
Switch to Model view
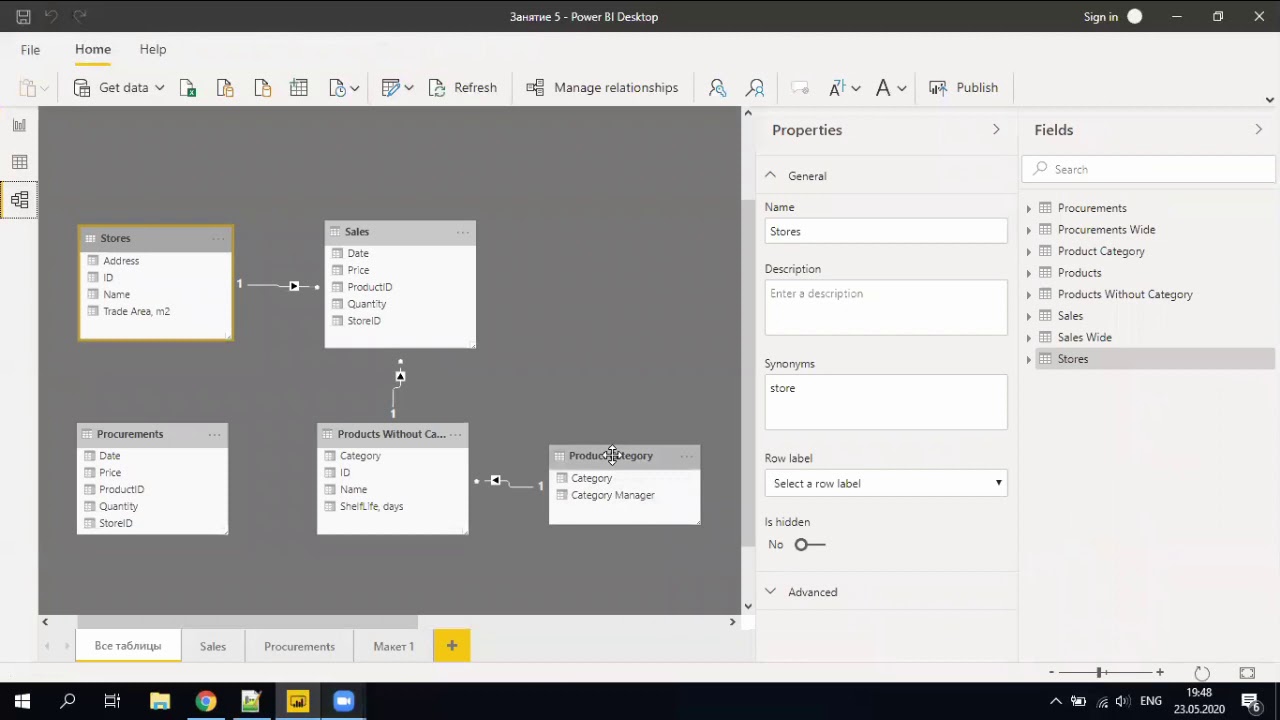(x=19, y=200)
